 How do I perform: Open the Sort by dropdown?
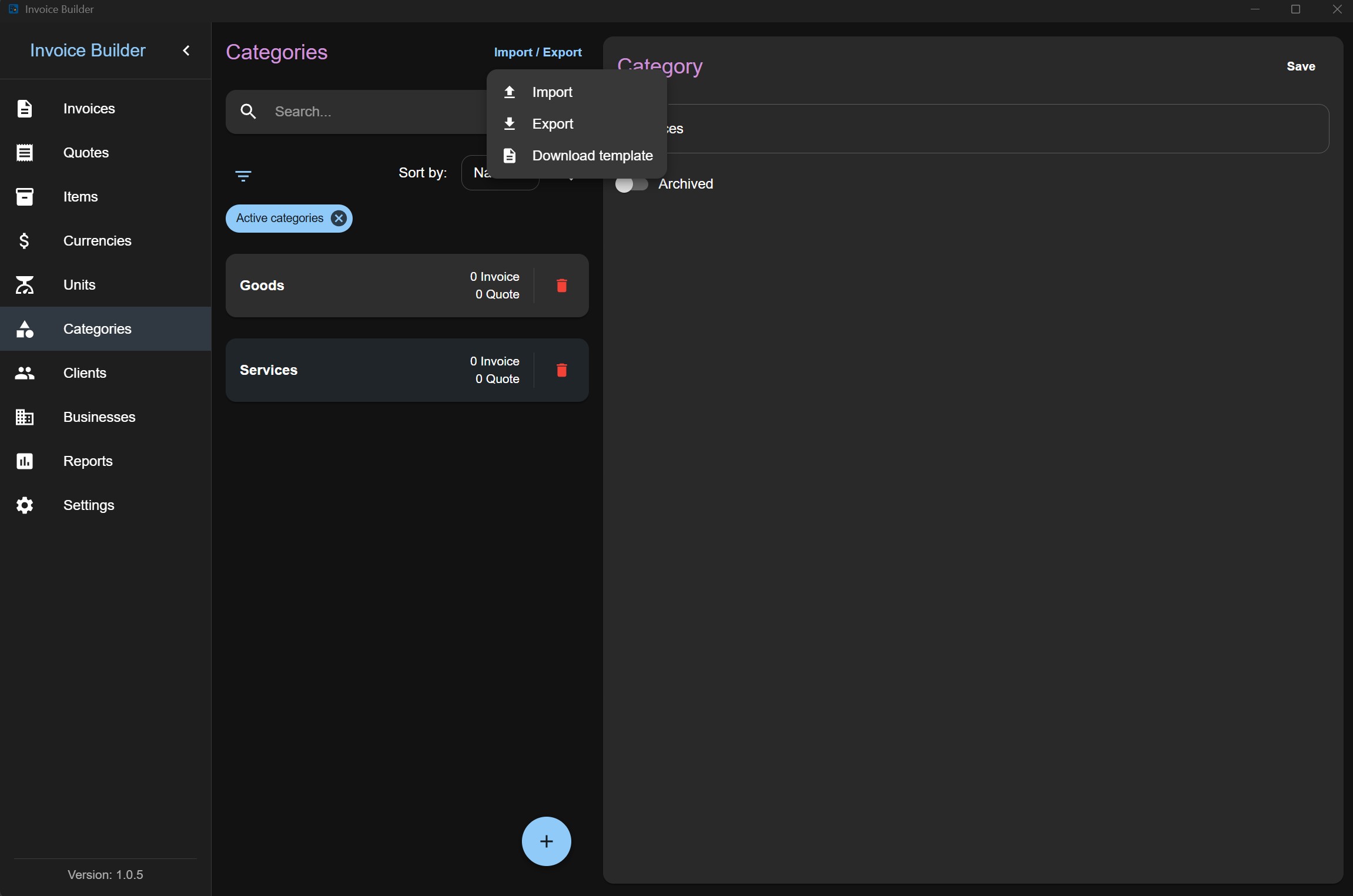500,173
